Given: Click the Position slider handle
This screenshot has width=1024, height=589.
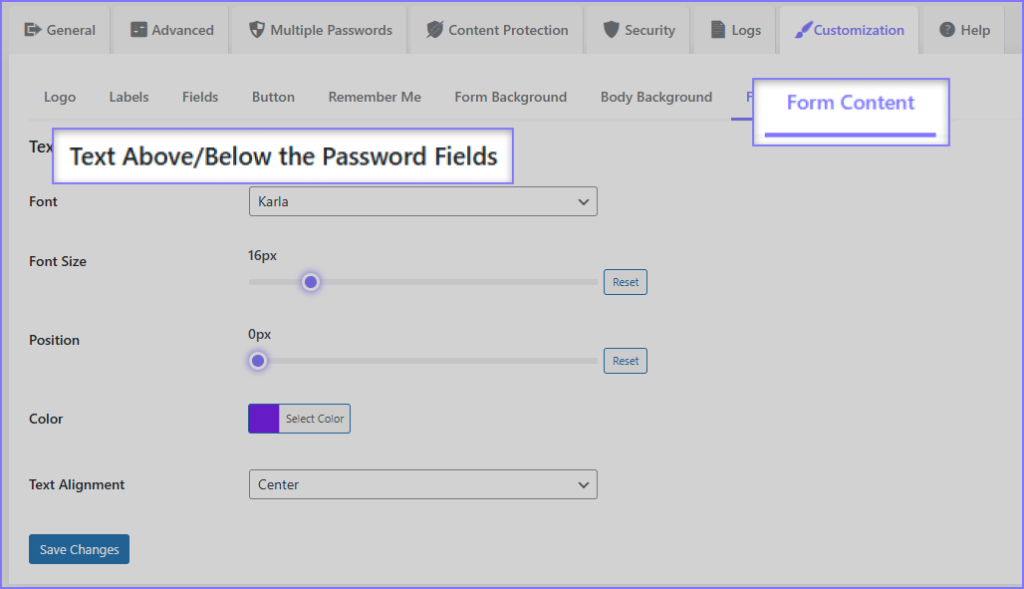Looking at the screenshot, I should click(x=258, y=360).
